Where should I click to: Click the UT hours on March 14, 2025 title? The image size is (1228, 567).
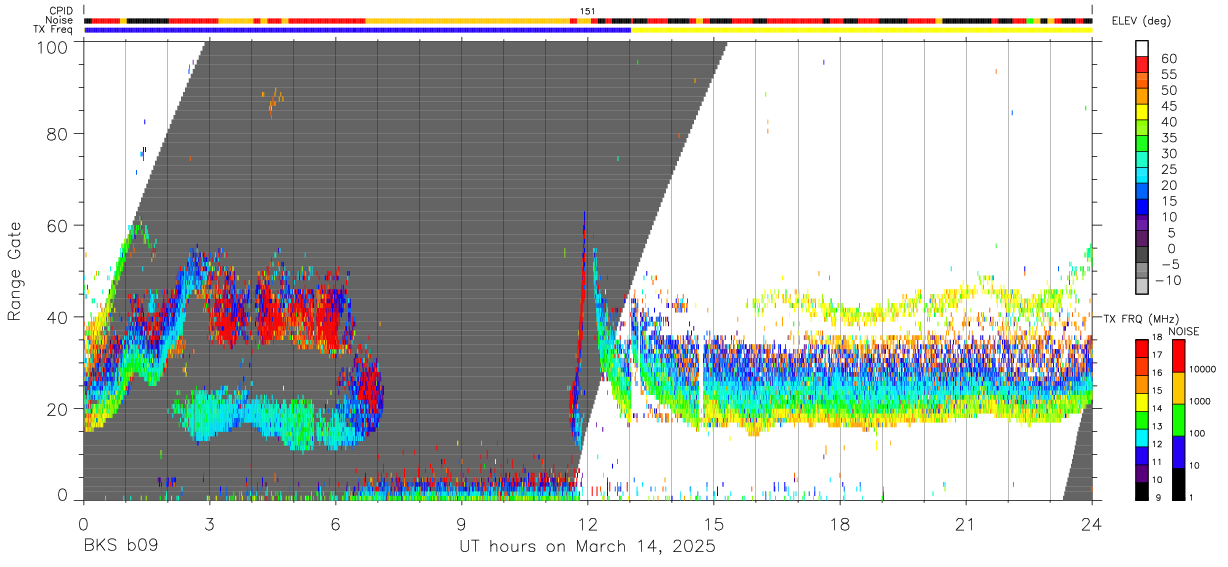tap(587, 548)
